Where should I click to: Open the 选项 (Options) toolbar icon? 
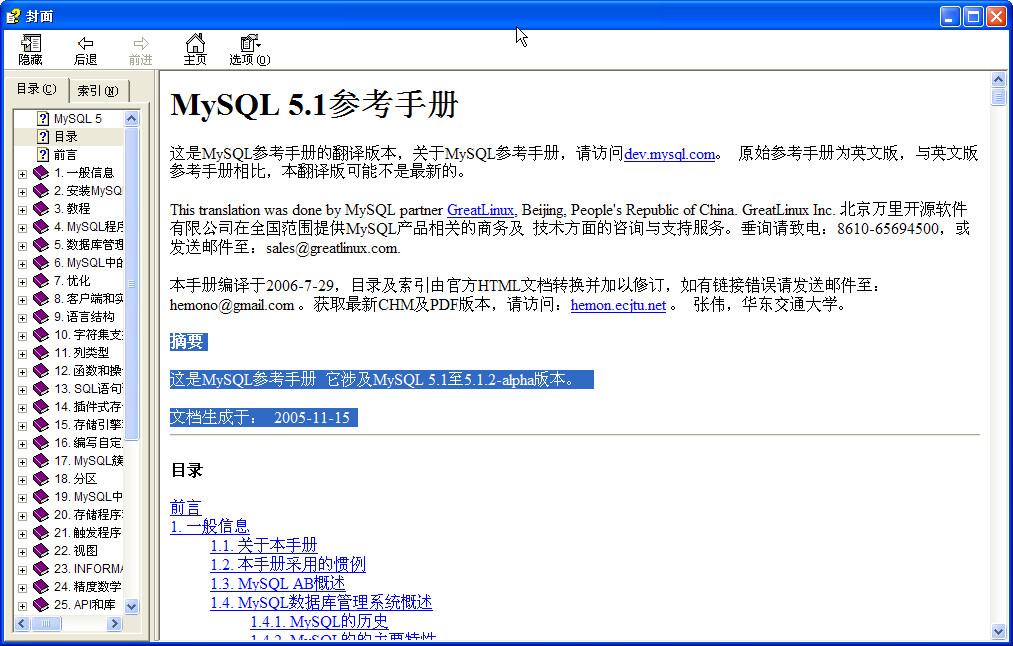coord(247,48)
